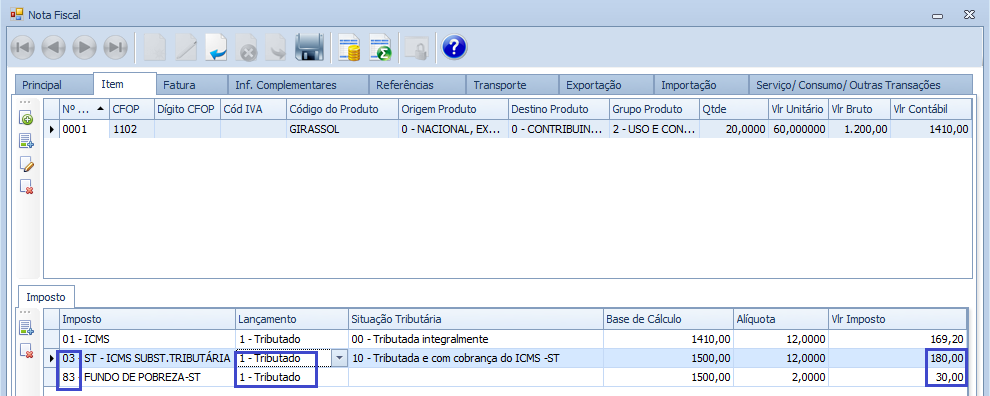Click the Vlr Imposto column header
The image size is (990, 396).
coord(897,320)
